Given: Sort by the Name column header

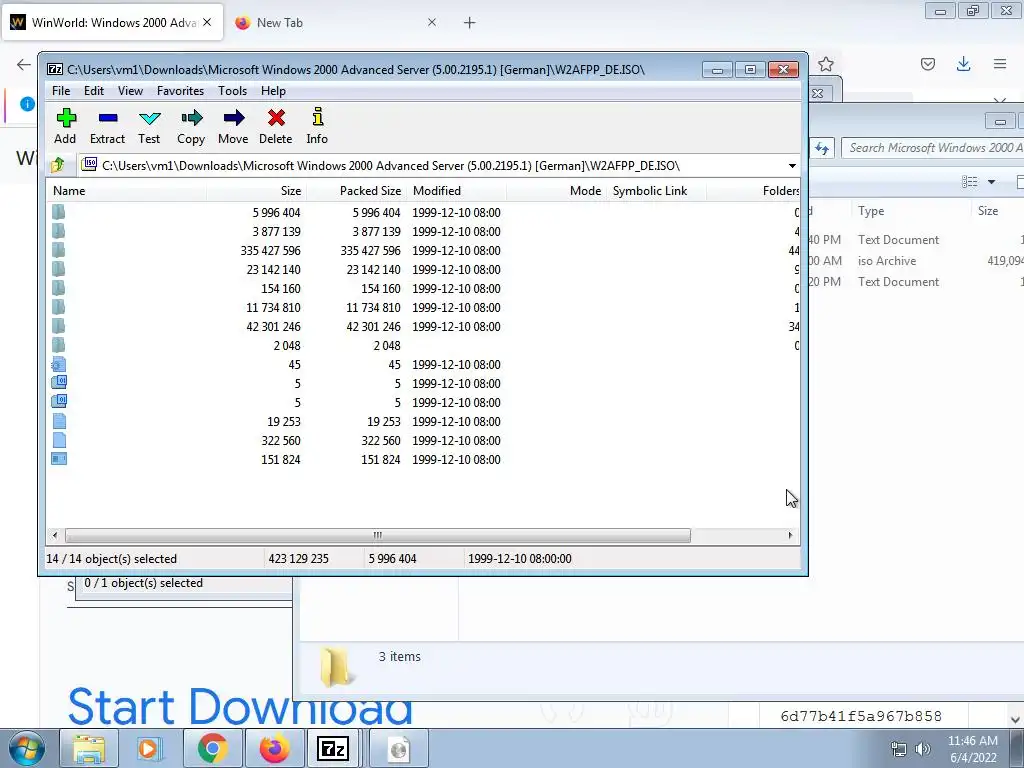Looking at the screenshot, I should pyautogui.click(x=127, y=191).
